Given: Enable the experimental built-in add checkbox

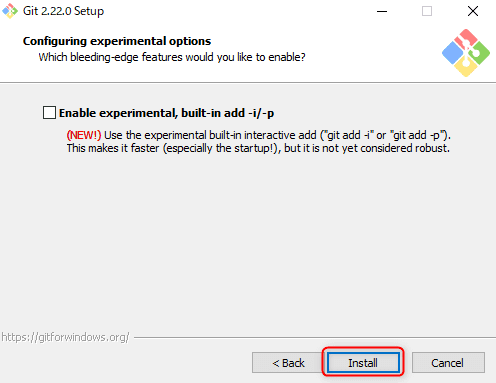Looking at the screenshot, I should pos(49,113).
